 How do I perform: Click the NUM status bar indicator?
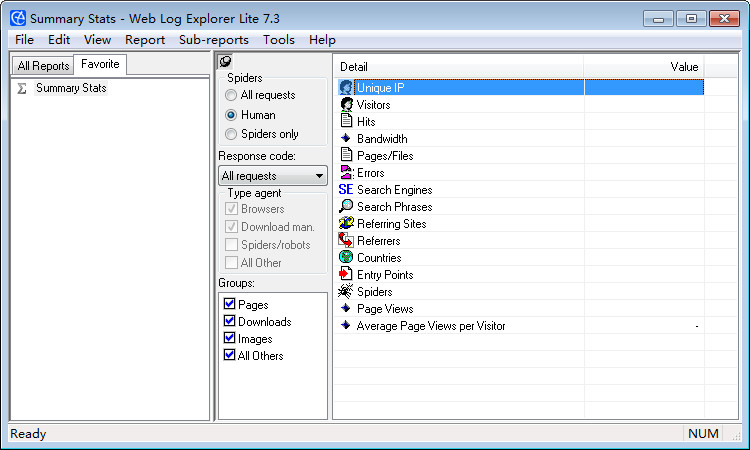pos(703,433)
